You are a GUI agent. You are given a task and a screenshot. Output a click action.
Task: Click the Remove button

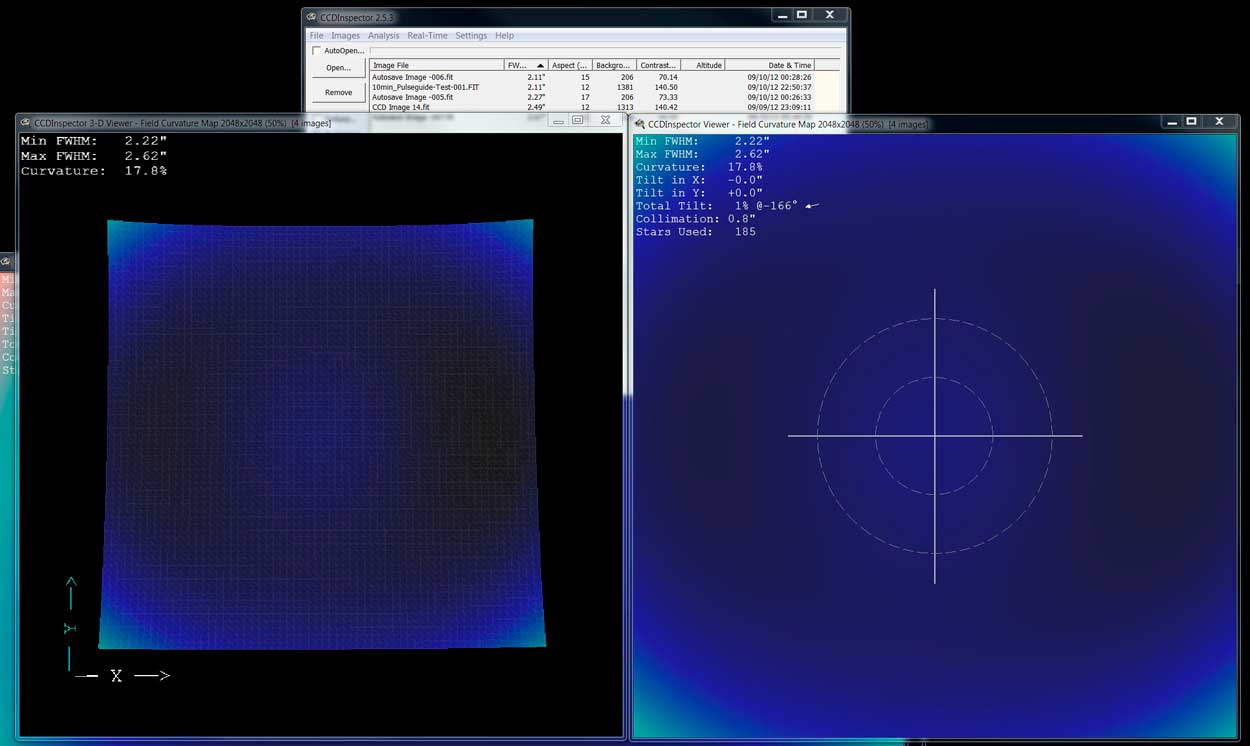click(x=338, y=92)
